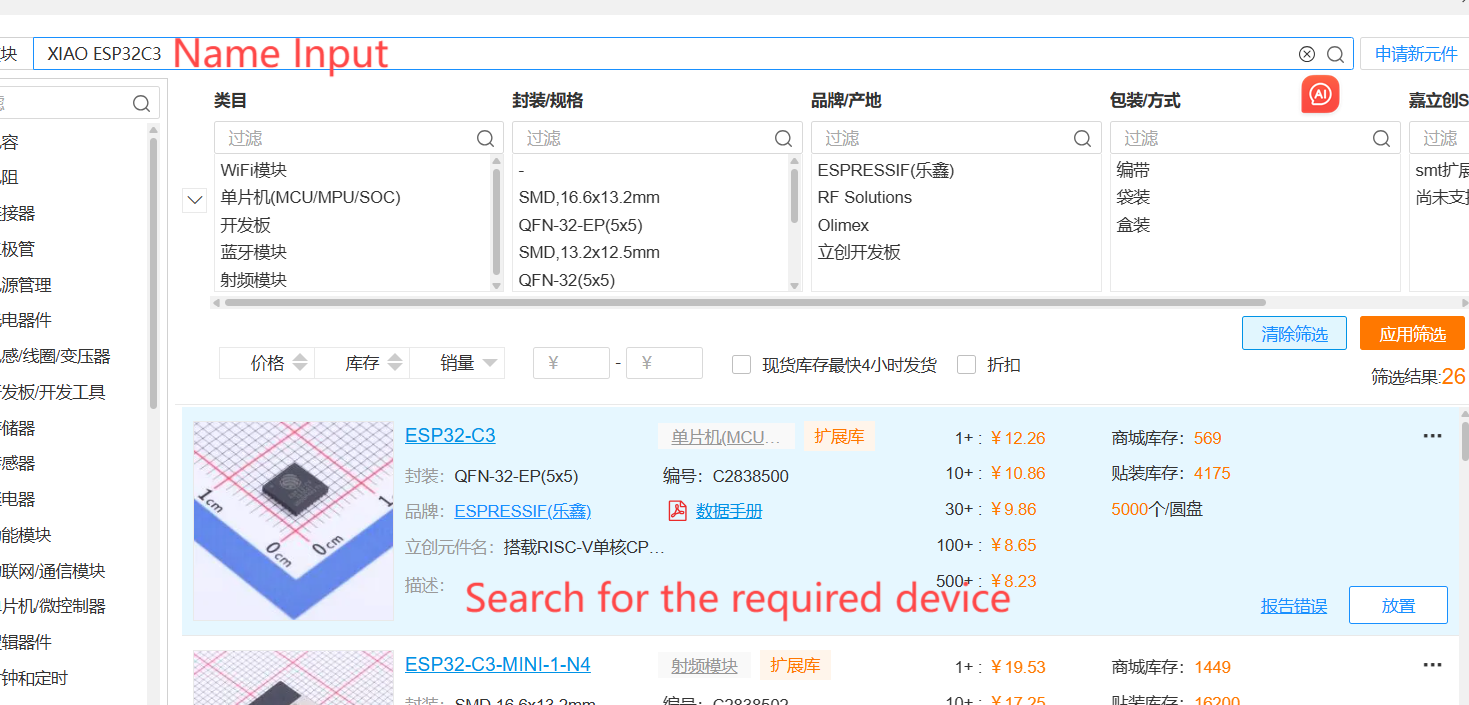Click the 扩展库 tag in the ESP32-C3 row
Viewport: 1469px width, 705px height.
click(x=839, y=437)
